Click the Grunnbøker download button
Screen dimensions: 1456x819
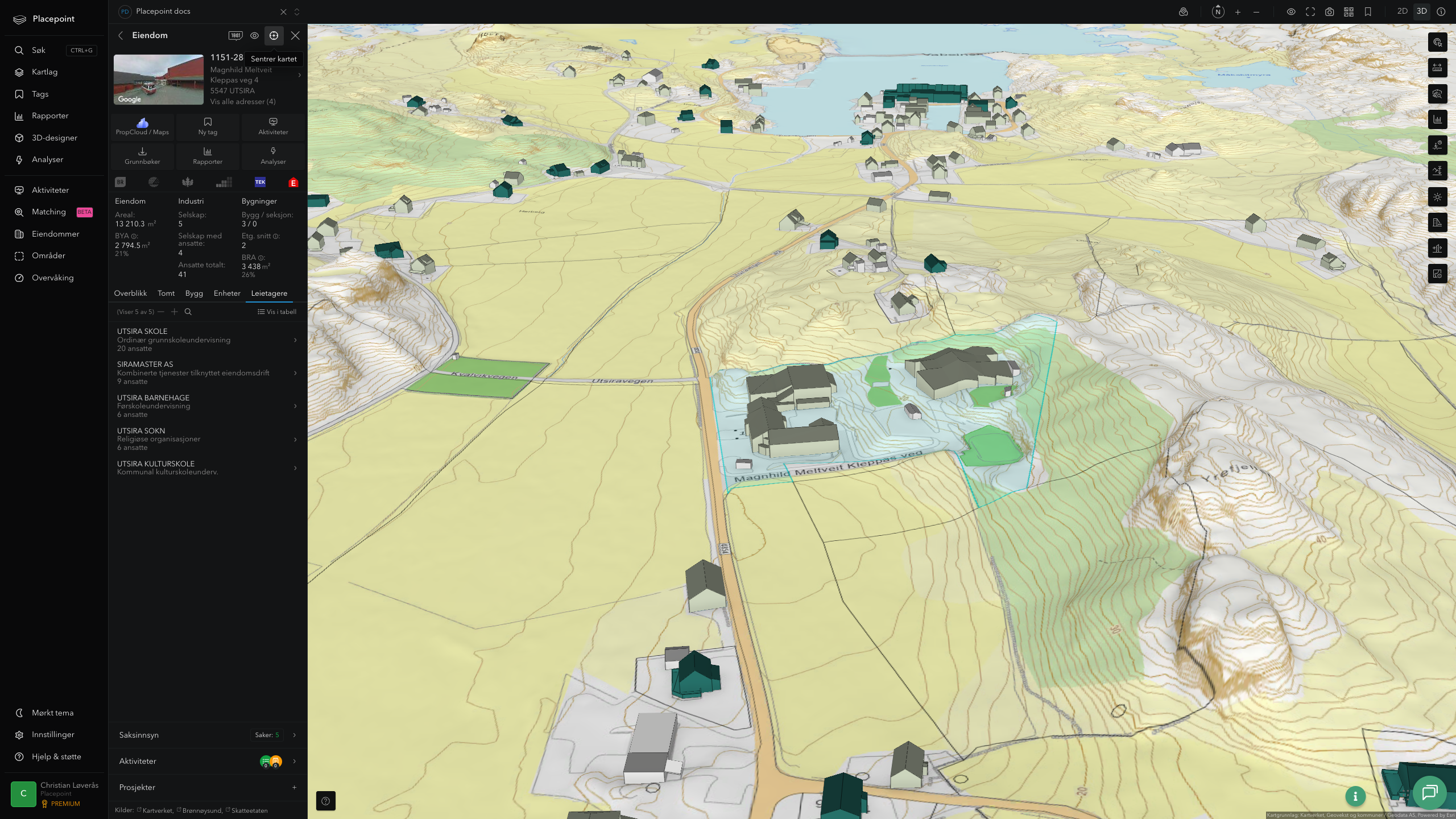pyautogui.click(x=142, y=156)
